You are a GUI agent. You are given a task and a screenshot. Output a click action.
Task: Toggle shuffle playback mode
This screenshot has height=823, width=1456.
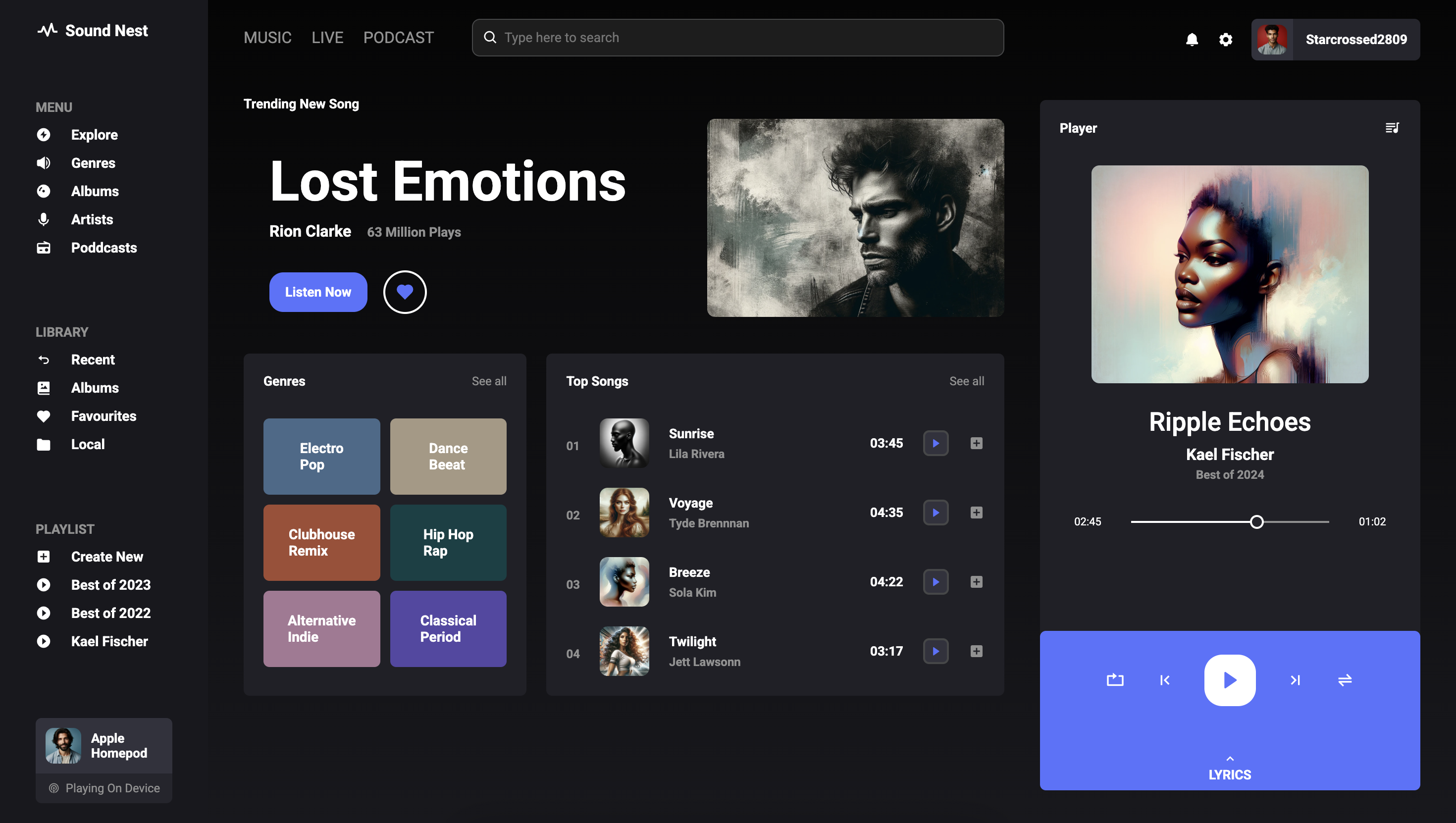tap(1345, 680)
